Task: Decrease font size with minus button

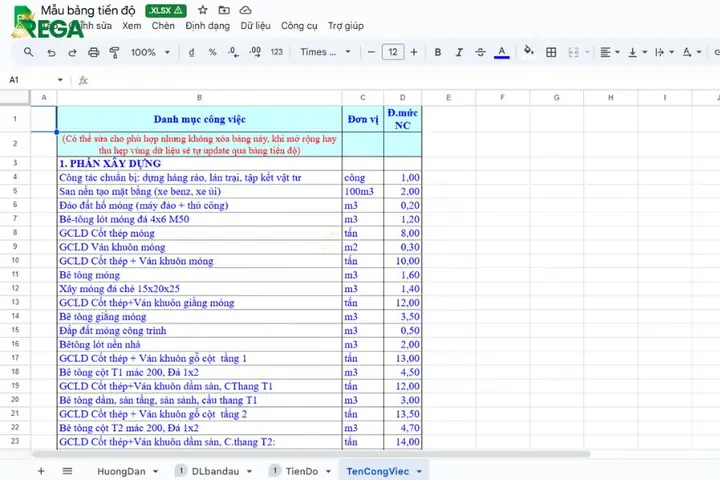Action: [371, 52]
